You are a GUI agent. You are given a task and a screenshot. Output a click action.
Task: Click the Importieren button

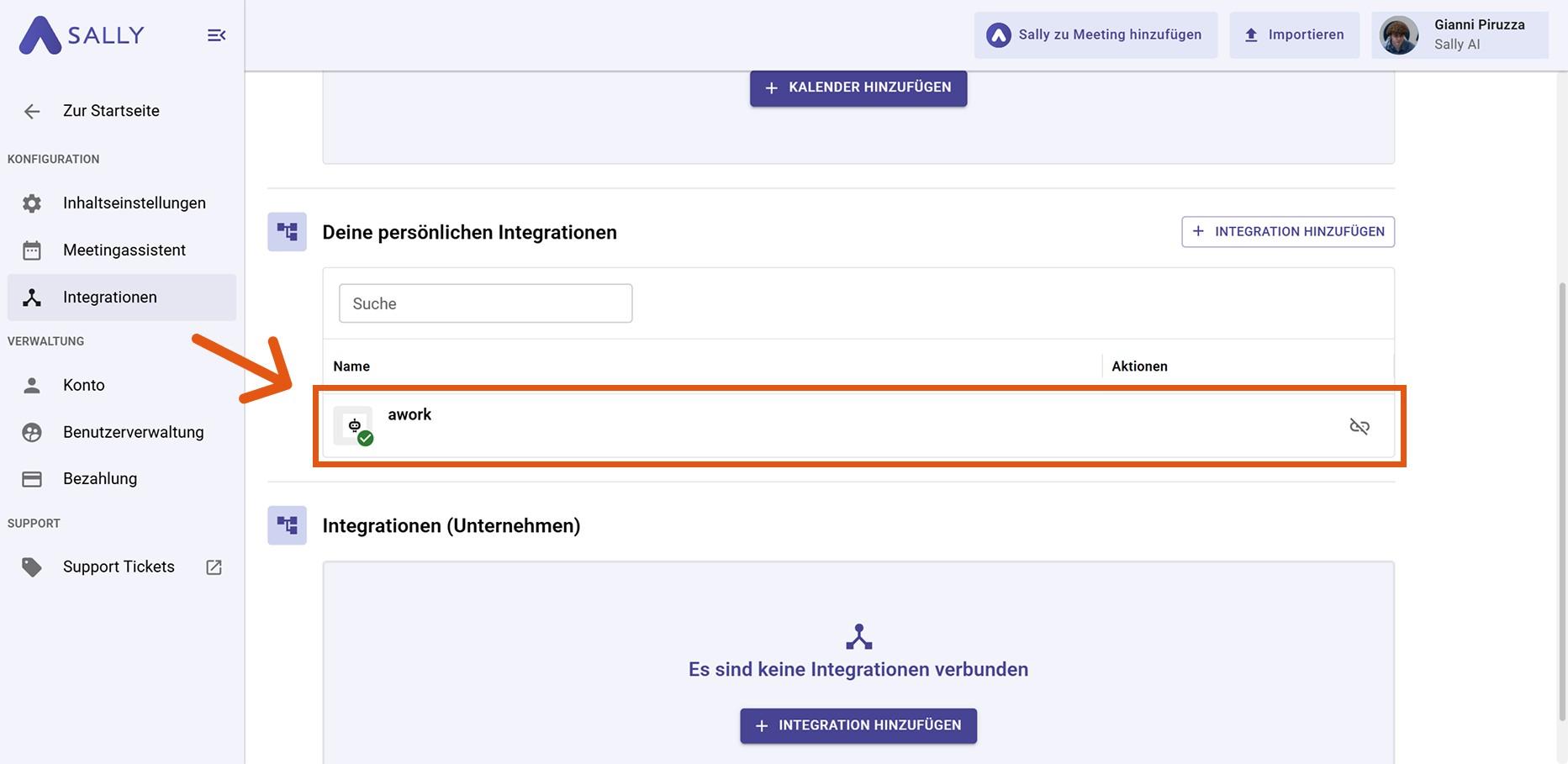click(1294, 35)
